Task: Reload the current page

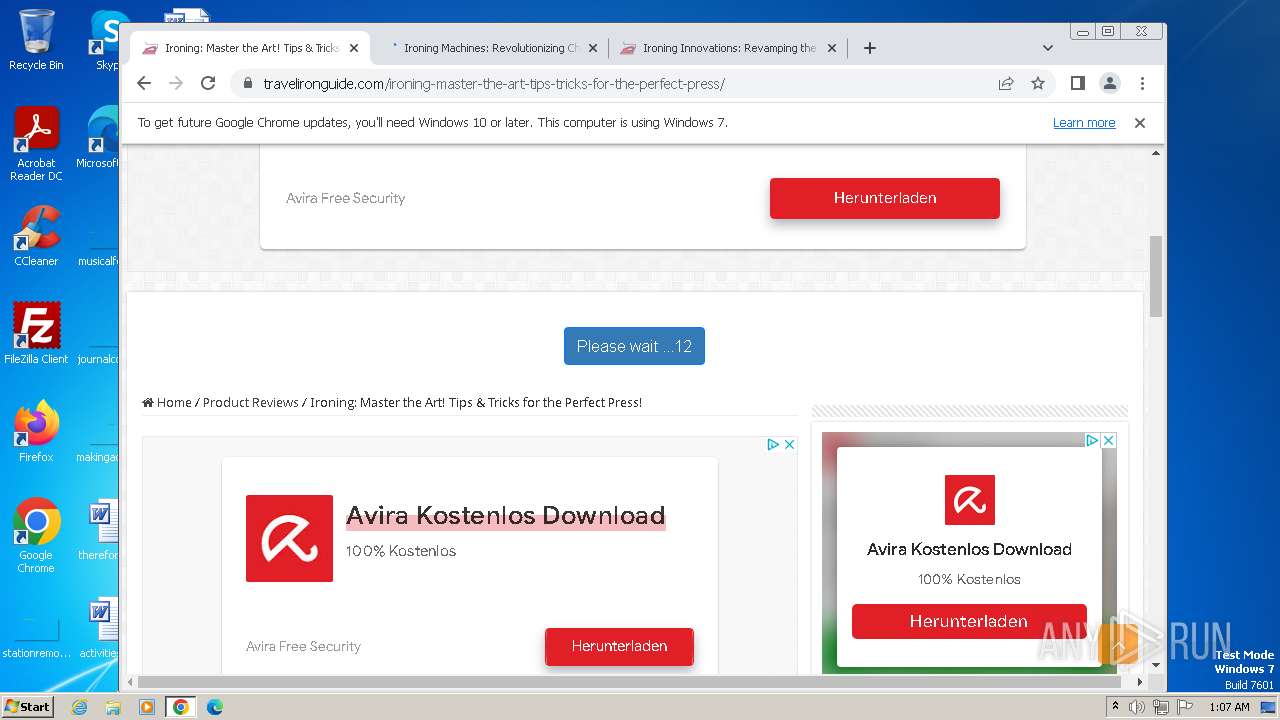Action: coord(208,83)
